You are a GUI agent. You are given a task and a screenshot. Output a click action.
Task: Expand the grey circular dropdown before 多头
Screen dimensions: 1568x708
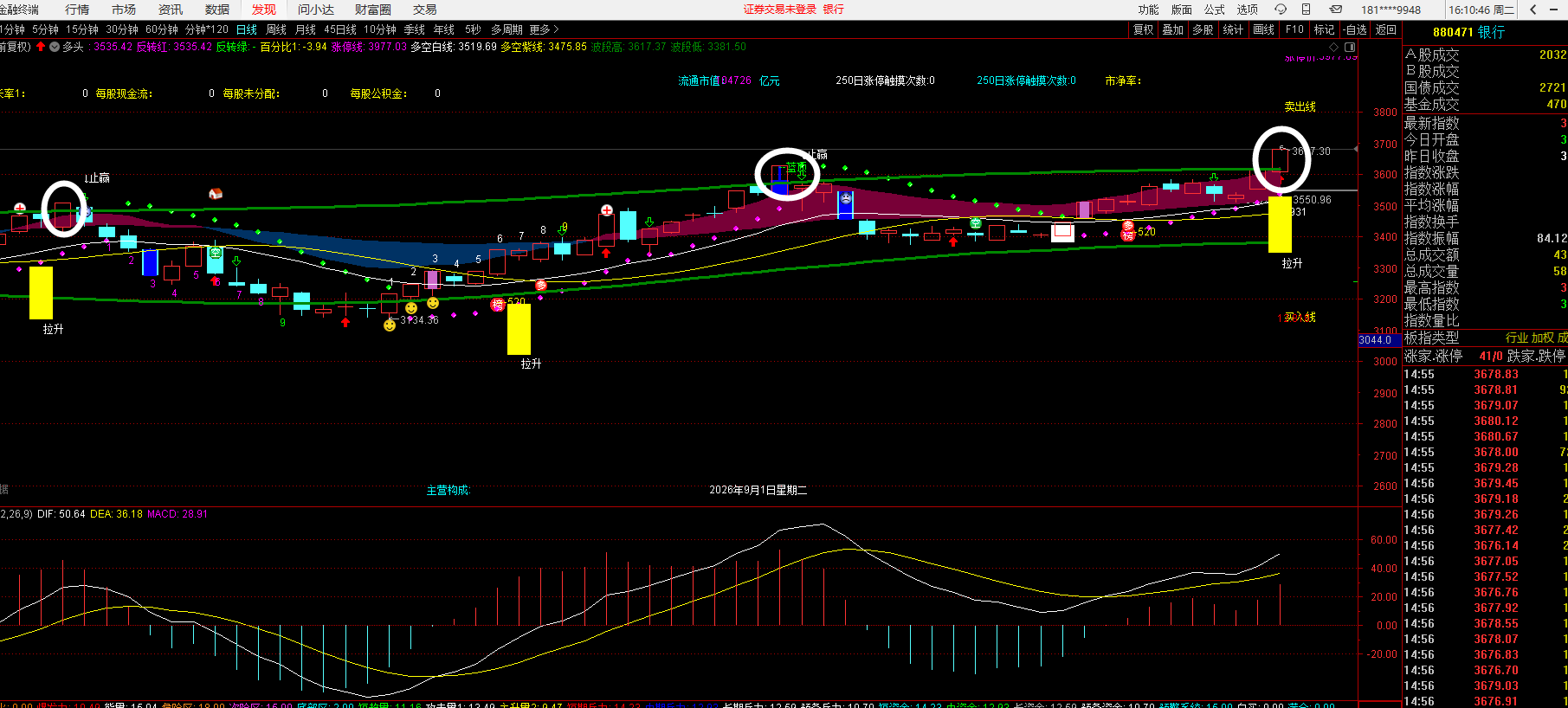click(x=55, y=47)
